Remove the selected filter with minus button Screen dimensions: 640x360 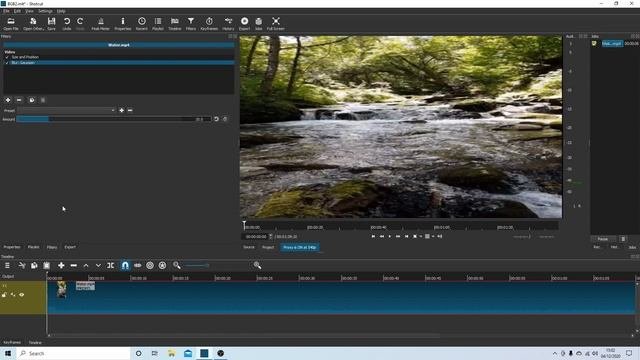19,100
